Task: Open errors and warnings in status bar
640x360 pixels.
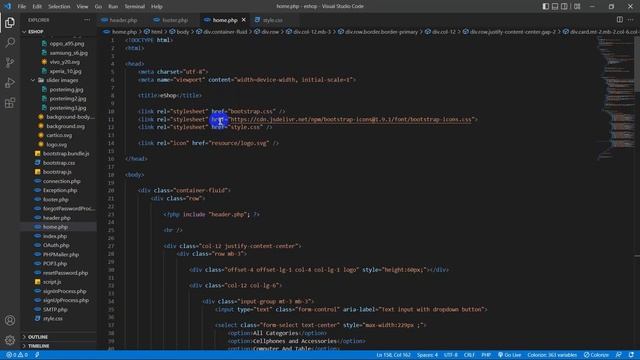Action: 17,355
